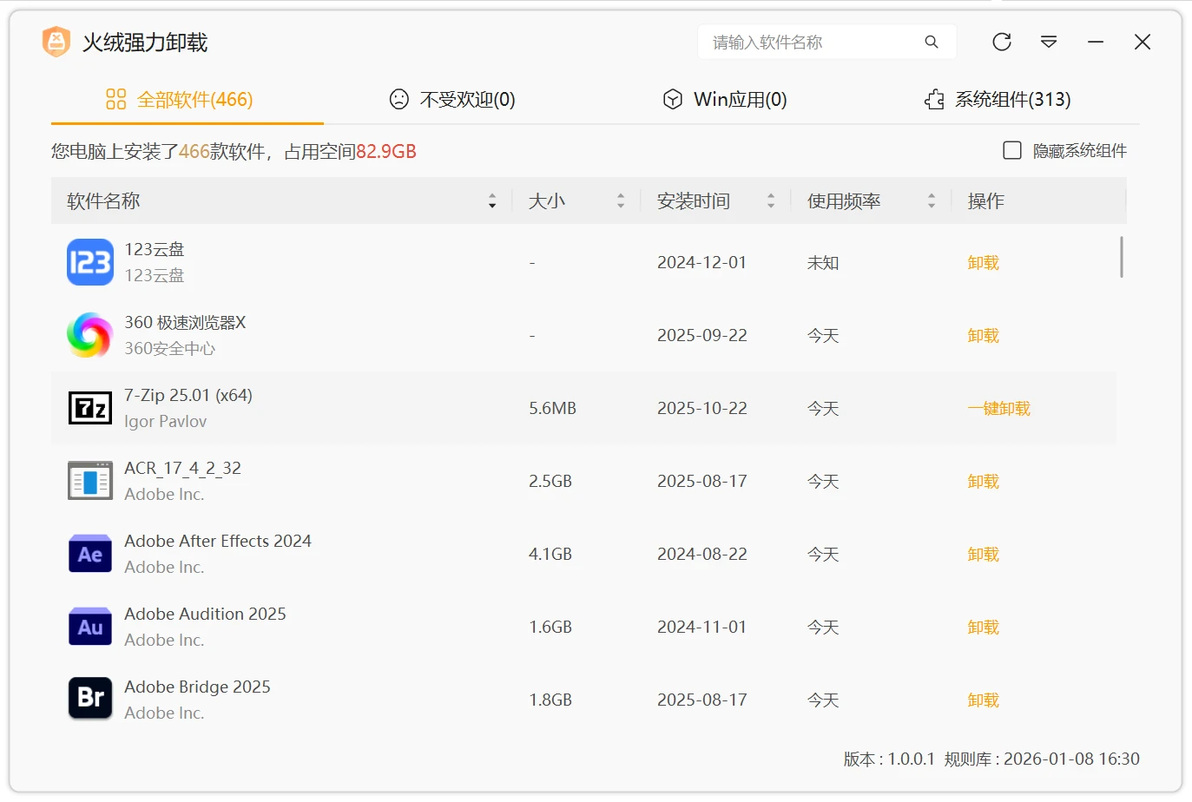Click the puzzle icon on 系统组件 tab
The width and height of the screenshot is (1192, 802).
pos(934,99)
